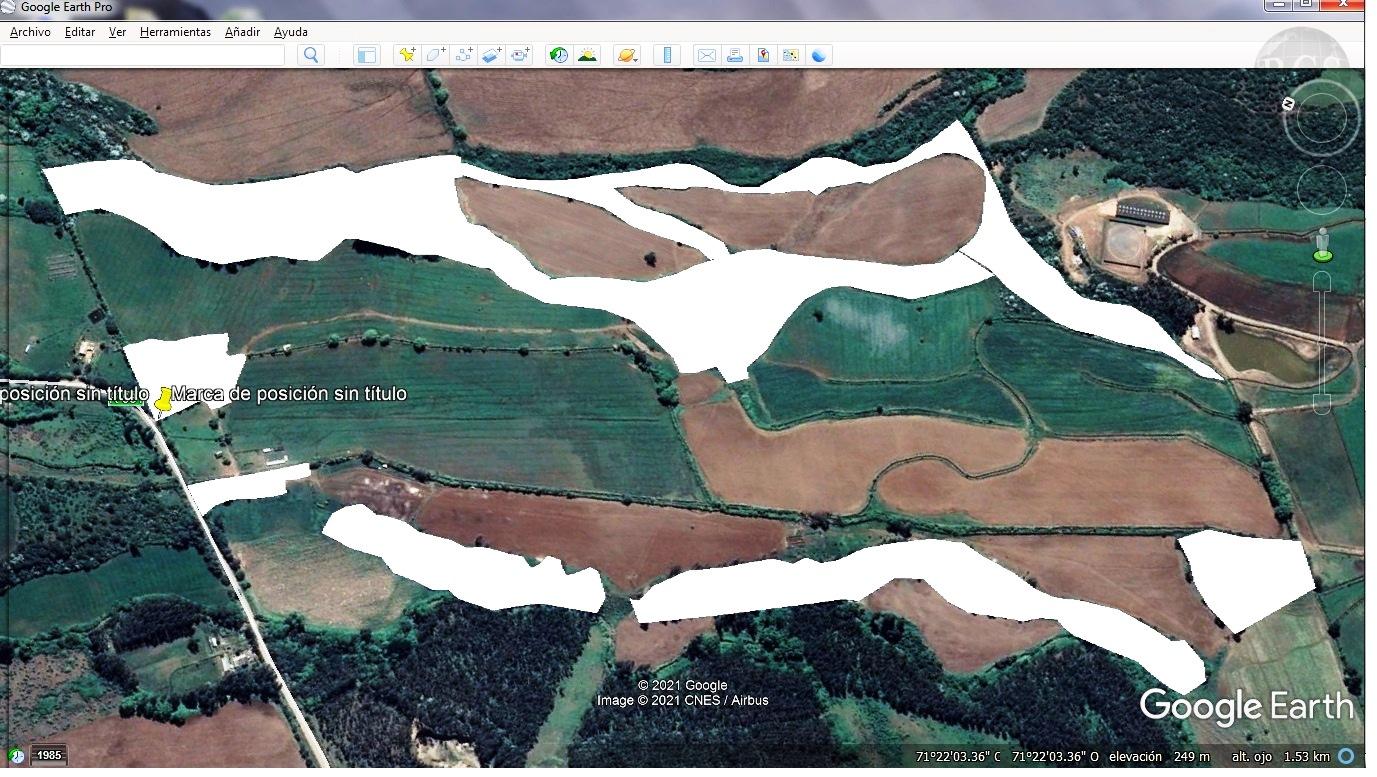
Task: Select the Record a Tour tool
Action: point(519,55)
